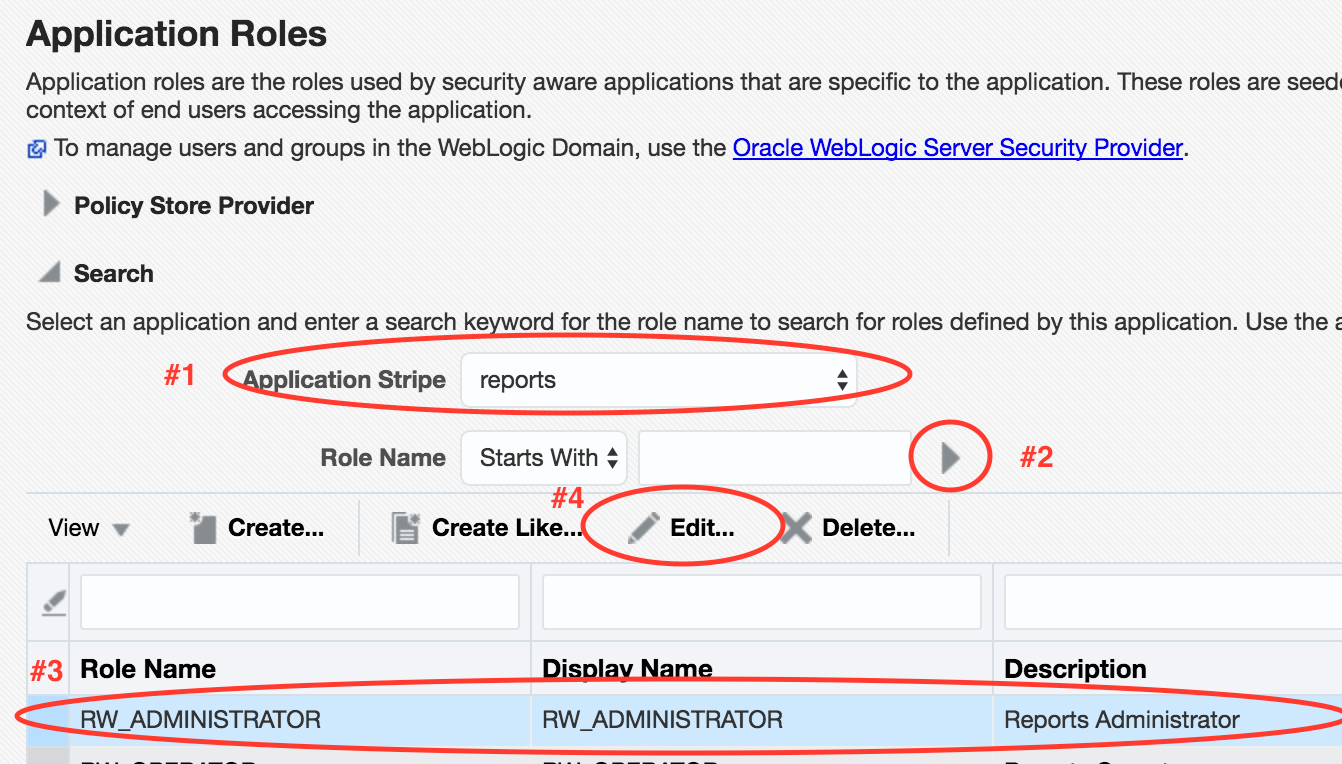Viewport: 1342px width, 764px height.
Task: Open the View menu
Action: (75, 527)
